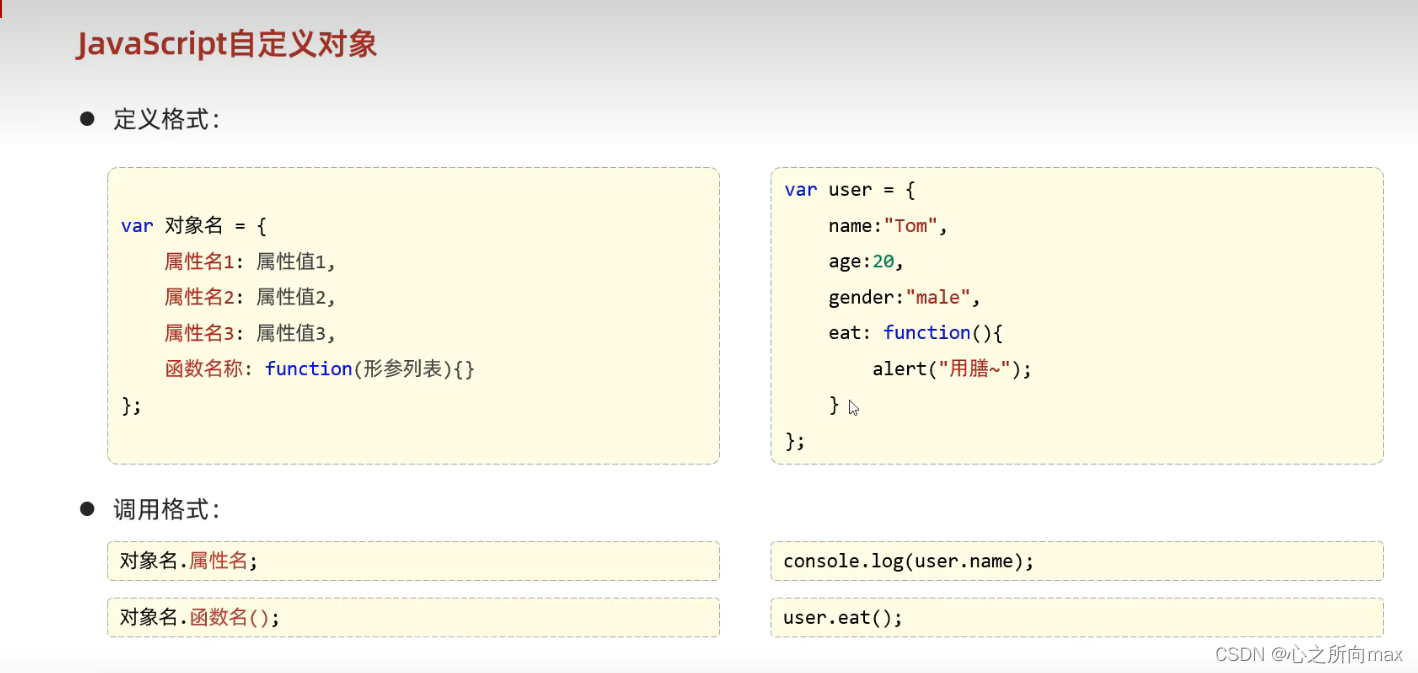Click the var keyword in right code box

pyautogui.click(x=800, y=189)
